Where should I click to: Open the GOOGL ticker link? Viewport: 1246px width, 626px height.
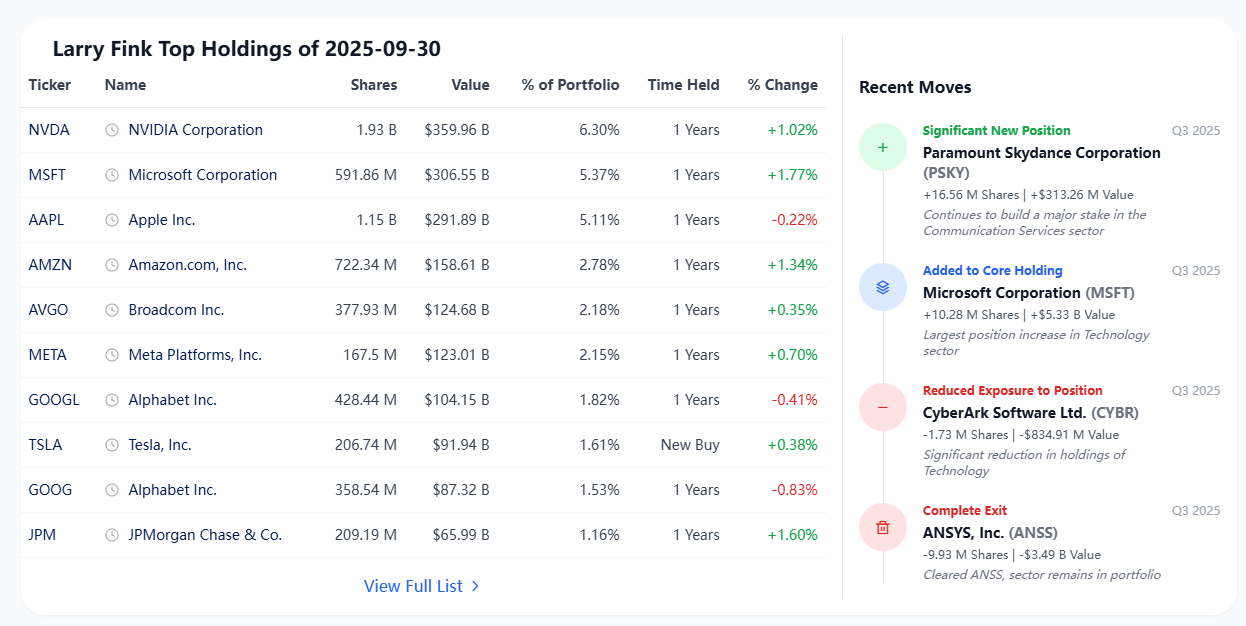(54, 400)
